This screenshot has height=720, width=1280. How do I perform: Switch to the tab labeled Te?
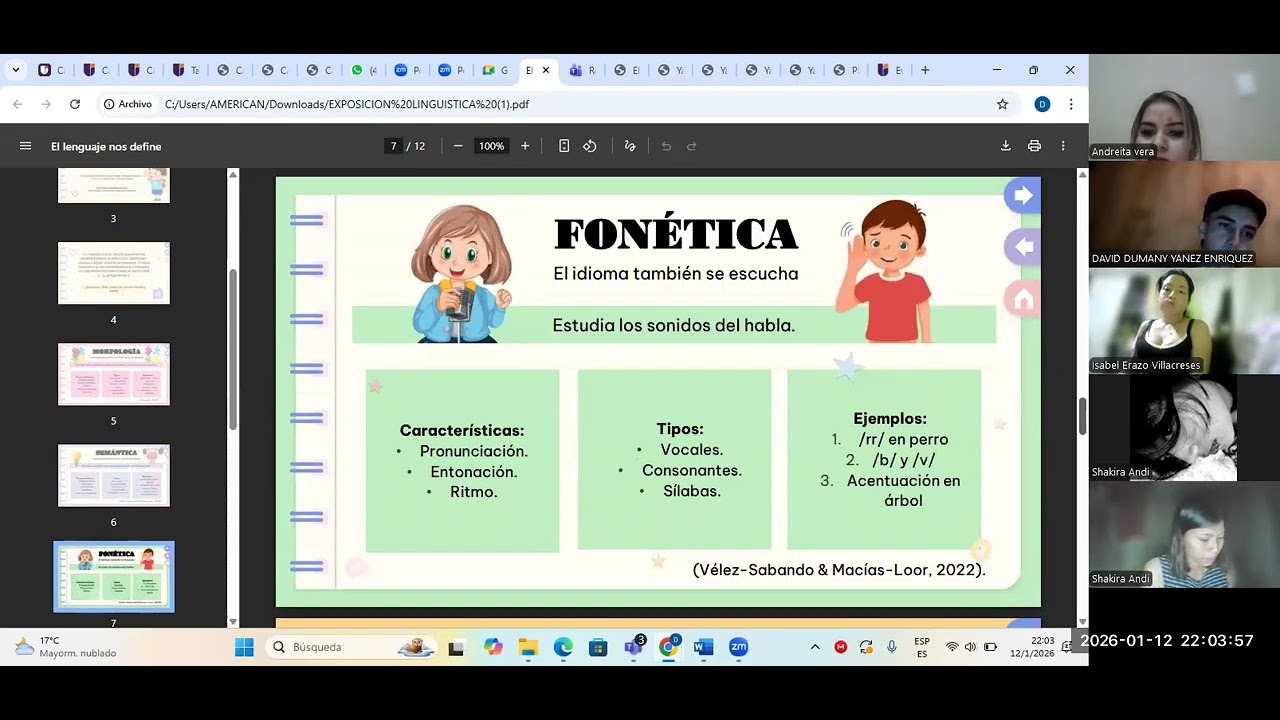[186, 70]
